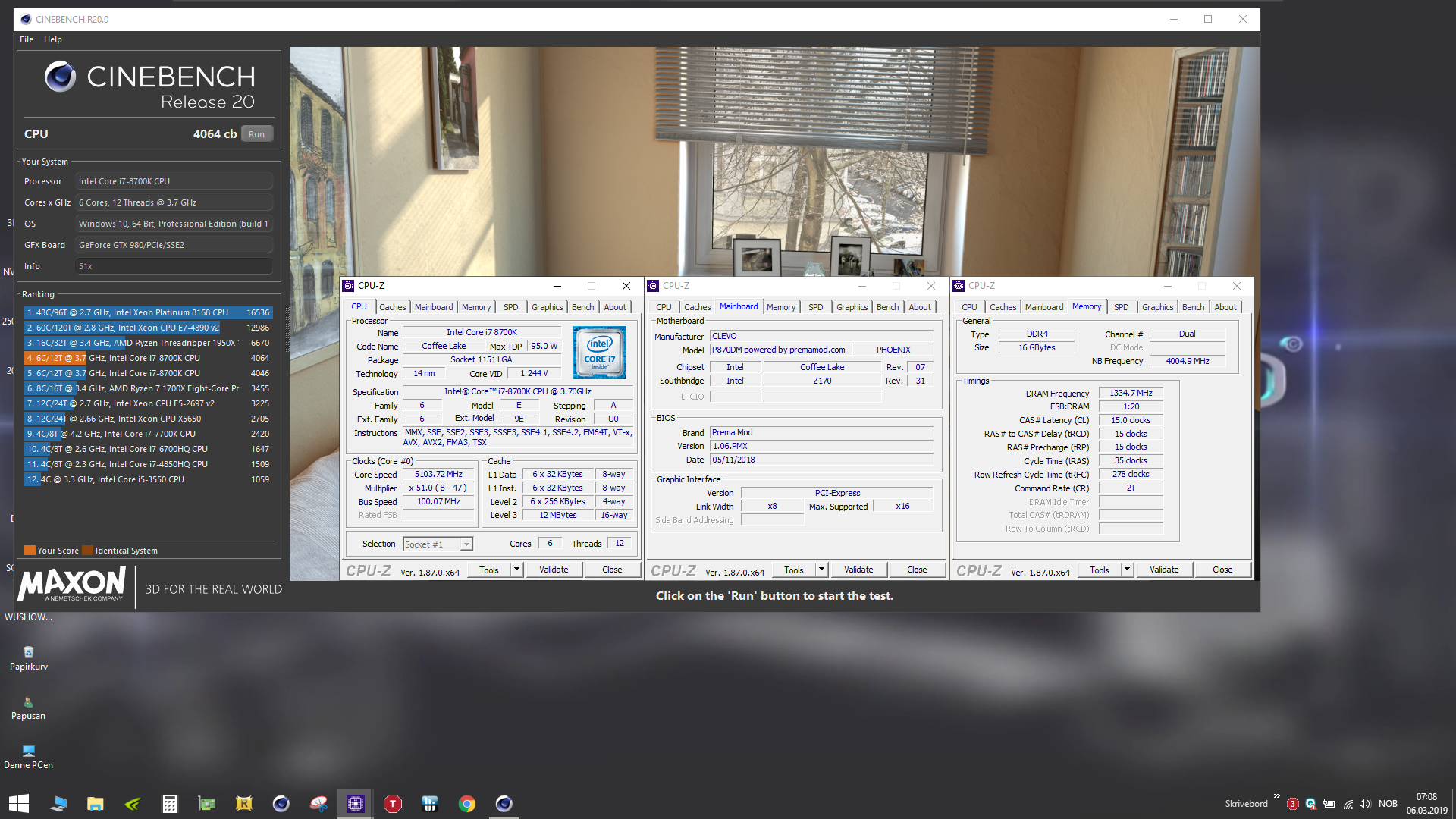
Task: Open Snipping Tool from taskbar
Action: coord(318,804)
